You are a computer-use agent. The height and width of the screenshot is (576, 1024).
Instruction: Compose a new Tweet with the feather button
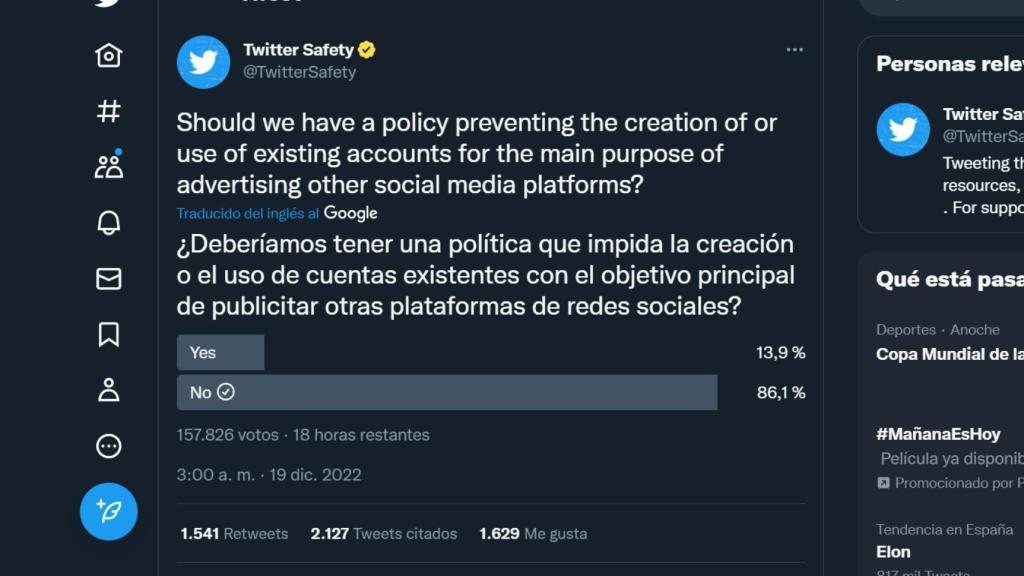[108, 510]
